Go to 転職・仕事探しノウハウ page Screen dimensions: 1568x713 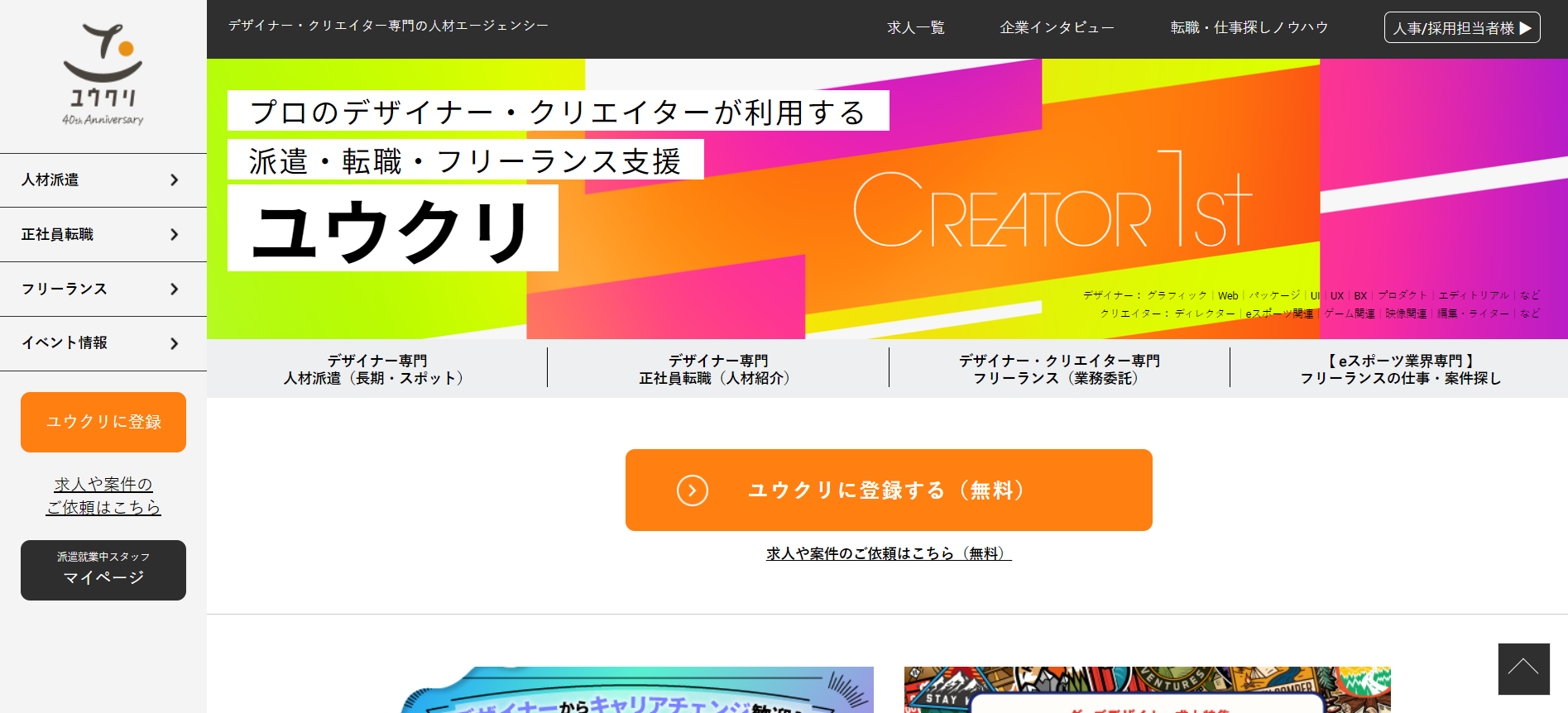(x=1249, y=28)
